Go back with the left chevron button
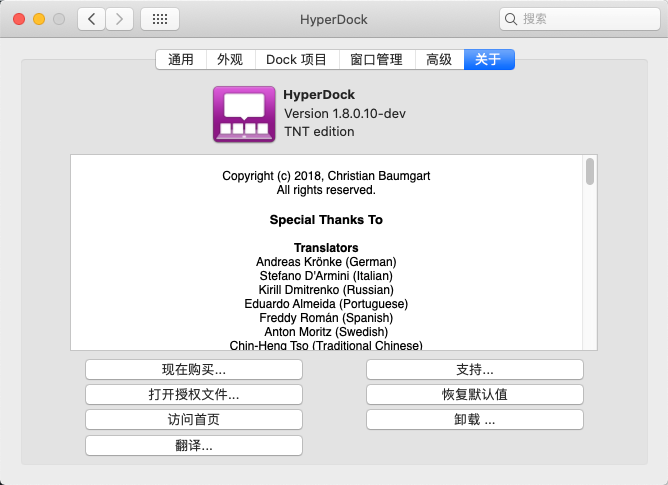 point(92,19)
